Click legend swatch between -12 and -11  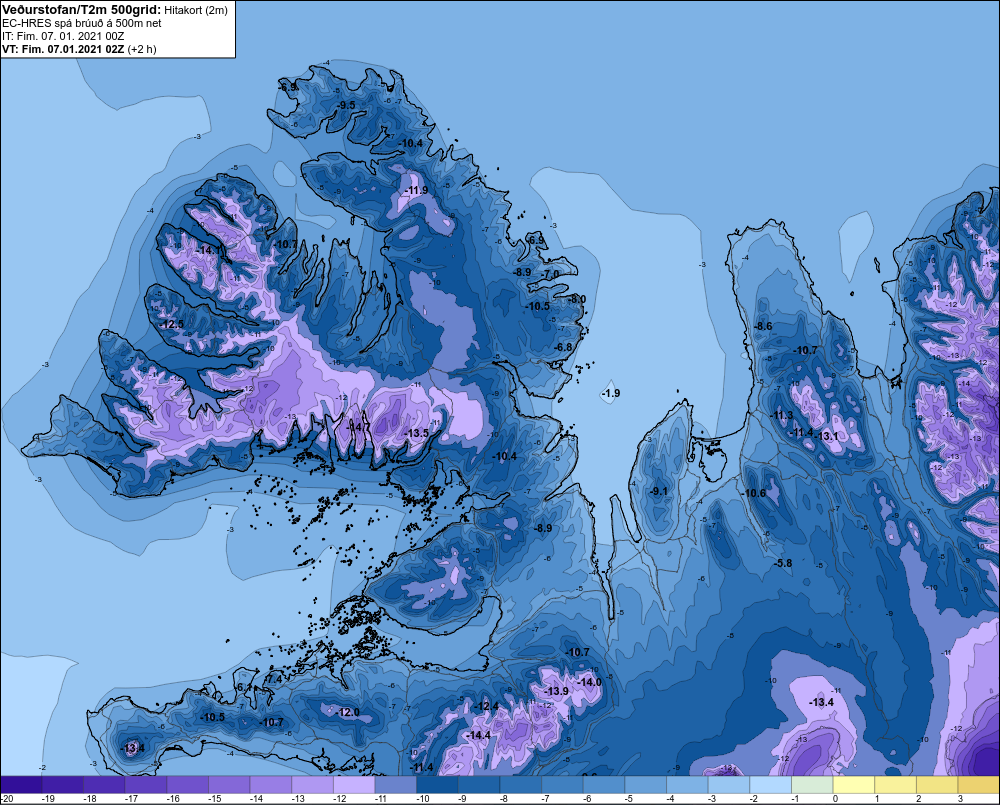point(354,785)
